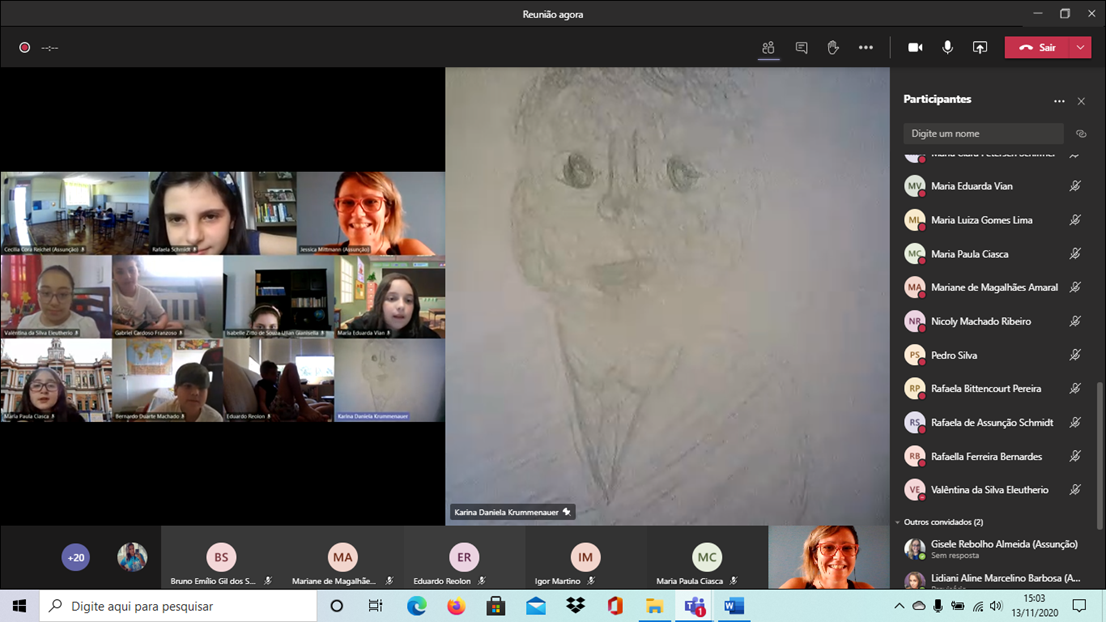Open the Task View button
This screenshot has height=622, width=1106.
point(375,606)
